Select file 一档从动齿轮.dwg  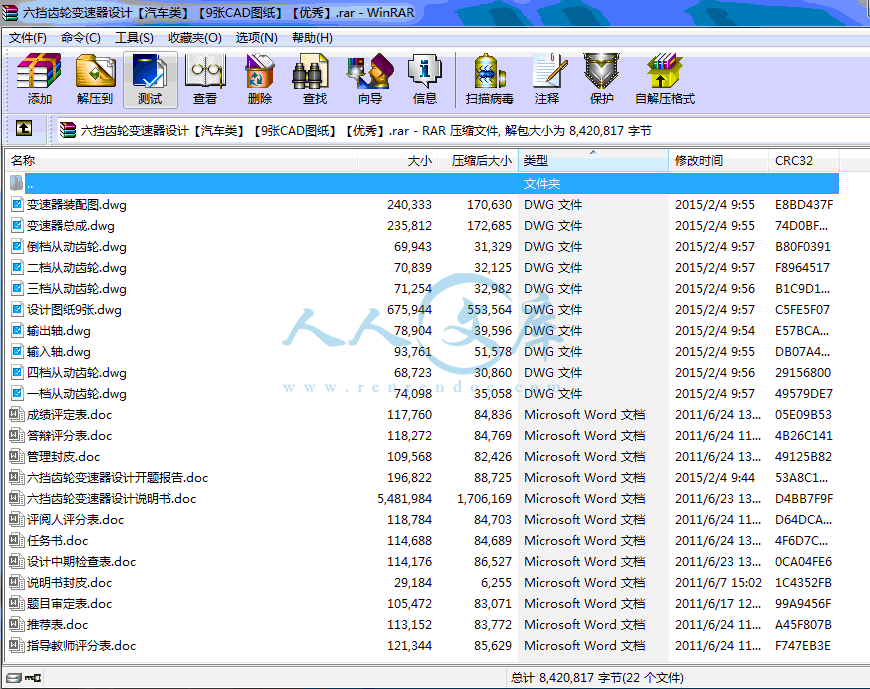[77, 394]
